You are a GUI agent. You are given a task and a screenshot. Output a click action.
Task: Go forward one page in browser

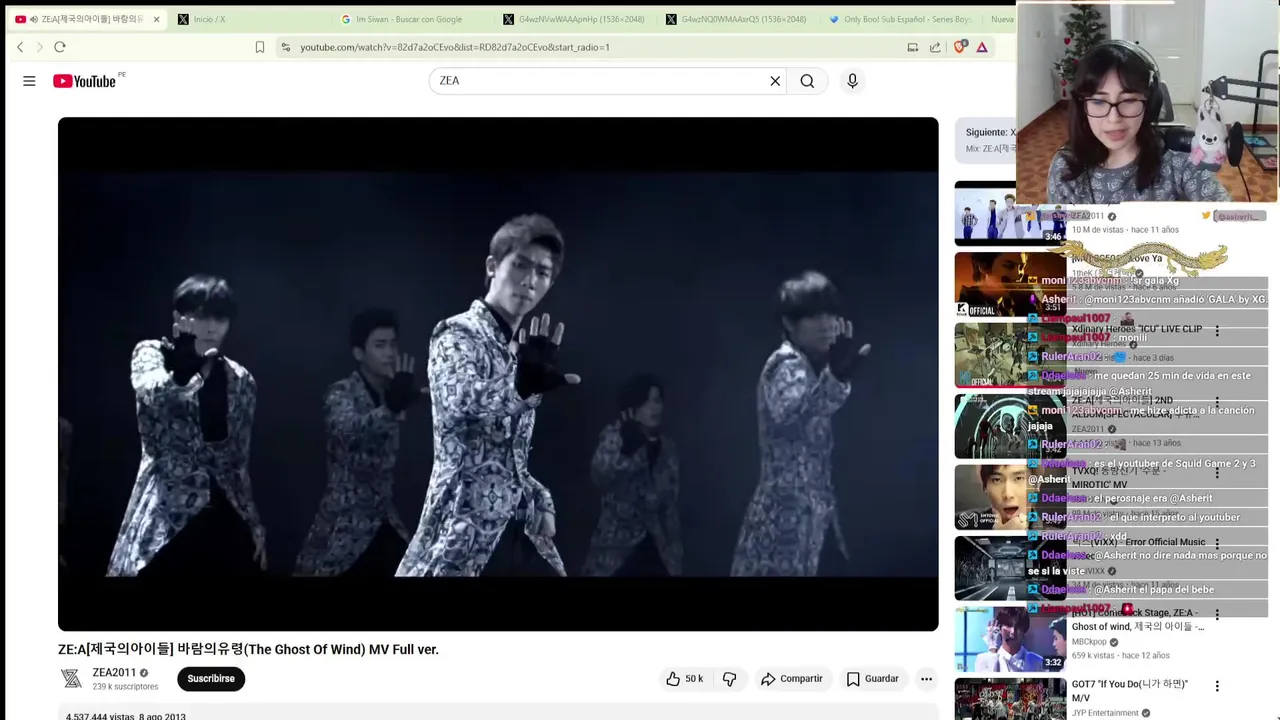pos(40,47)
